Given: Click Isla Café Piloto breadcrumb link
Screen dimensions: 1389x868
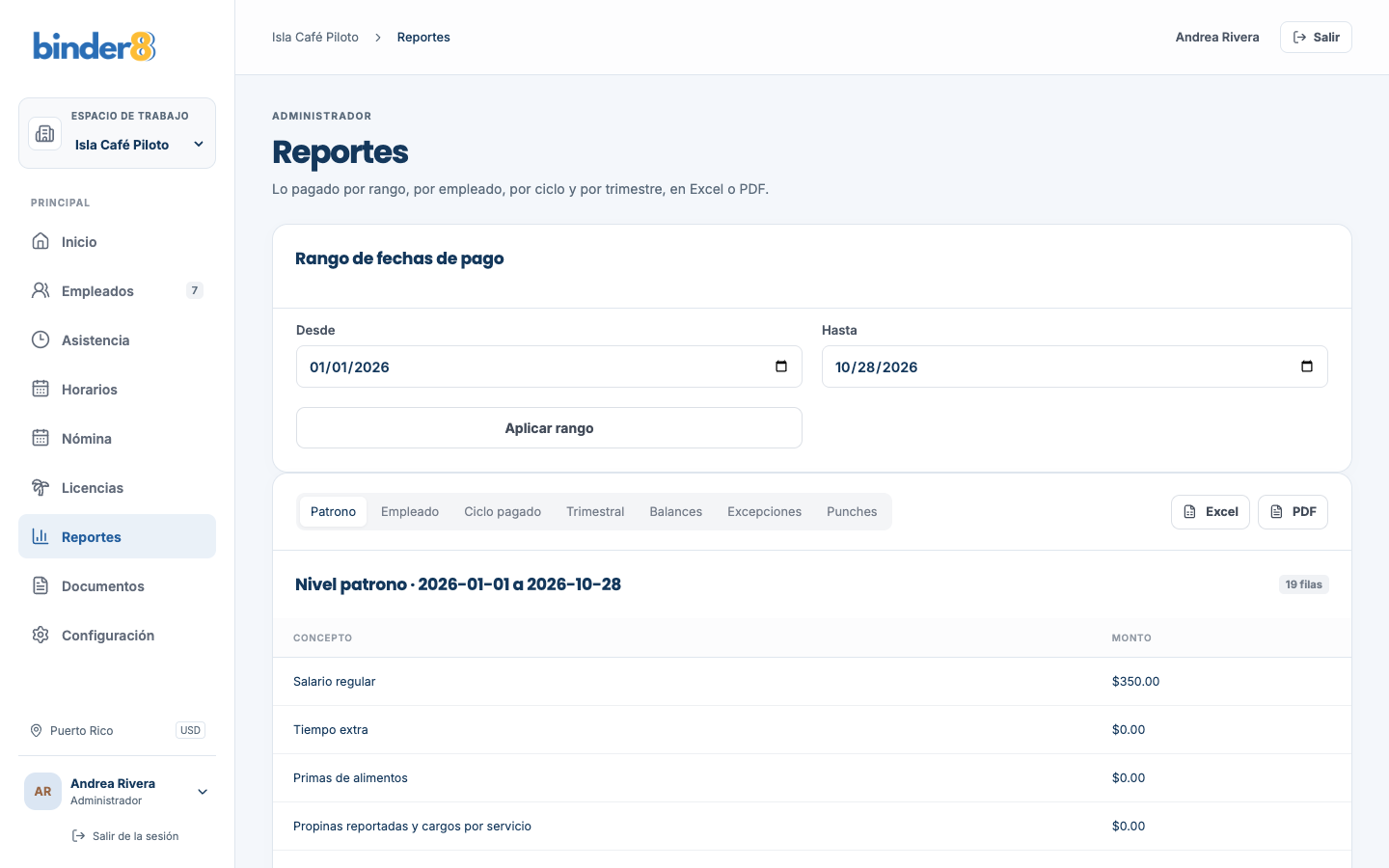Looking at the screenshot, I should pos(315,37).
